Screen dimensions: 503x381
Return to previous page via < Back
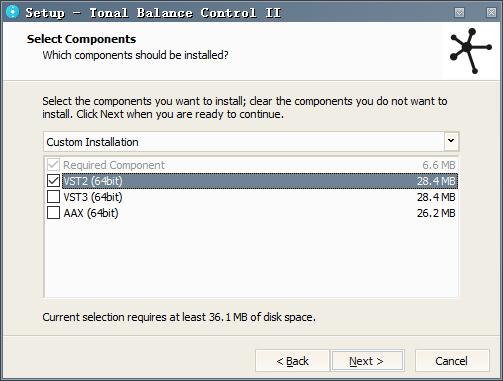click(292, 361)
